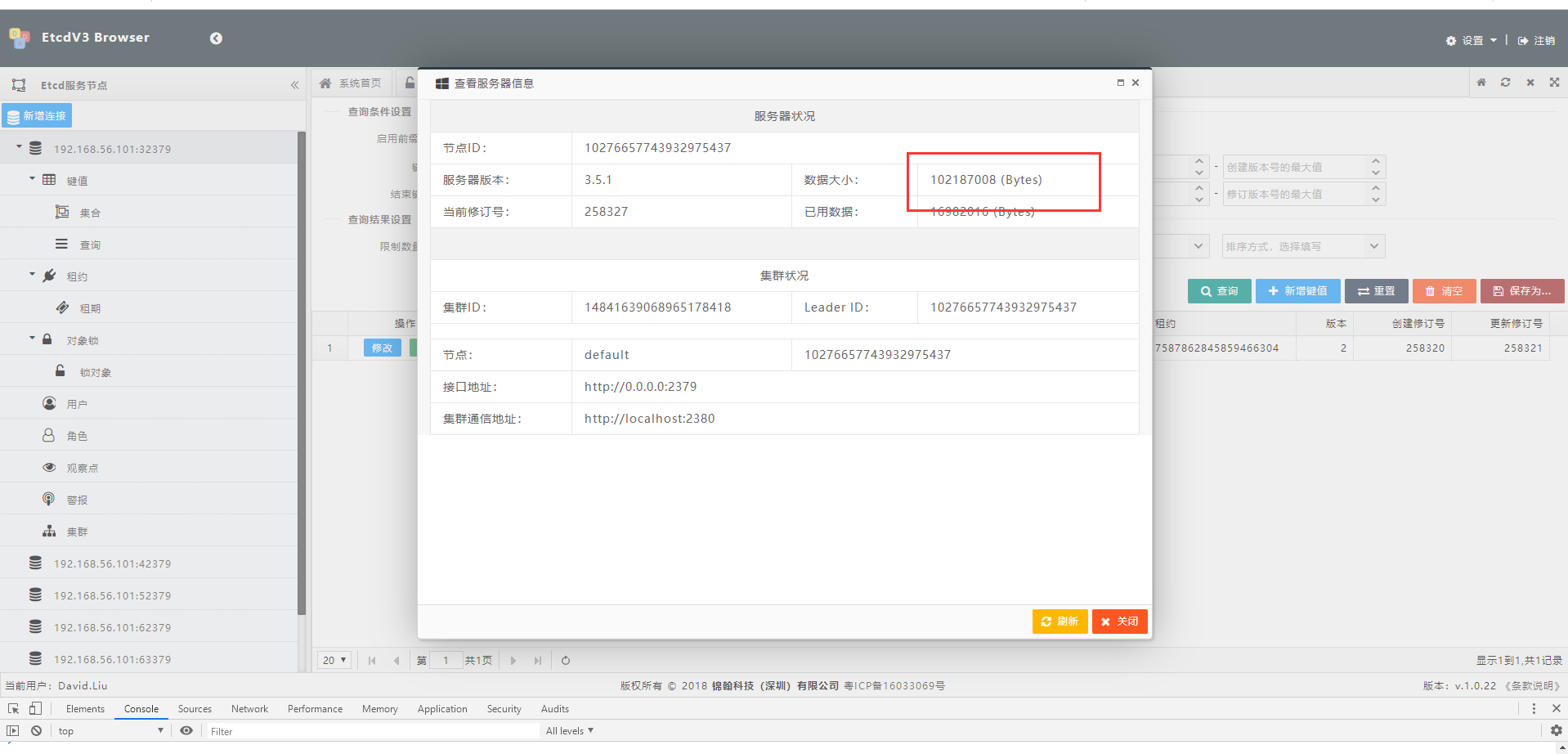Toggle the console live expression eye icon
Image resolution: width=1568 pixels, height=754 pixels.
(x=186, y=731)
